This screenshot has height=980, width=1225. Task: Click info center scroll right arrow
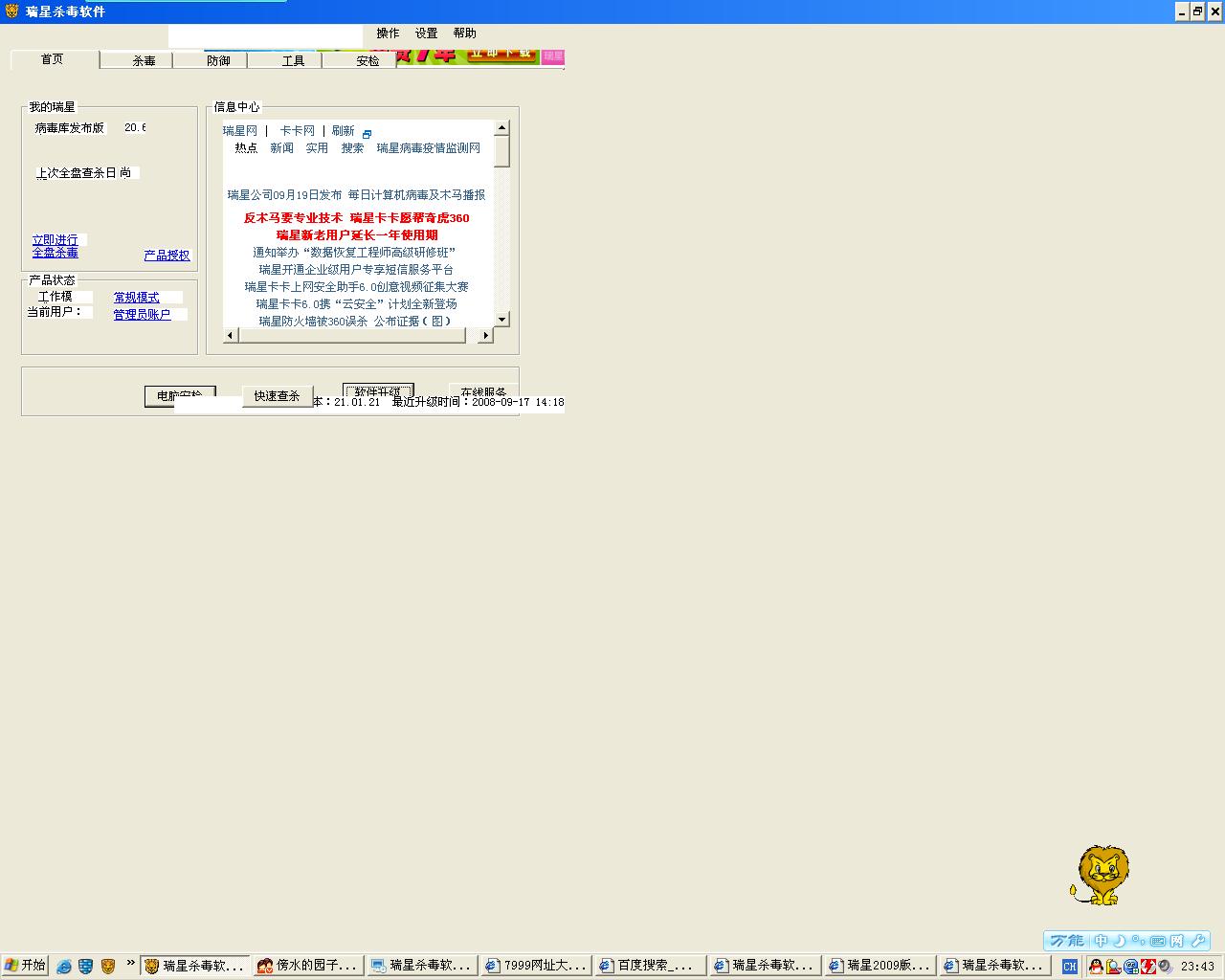point(485,335)
